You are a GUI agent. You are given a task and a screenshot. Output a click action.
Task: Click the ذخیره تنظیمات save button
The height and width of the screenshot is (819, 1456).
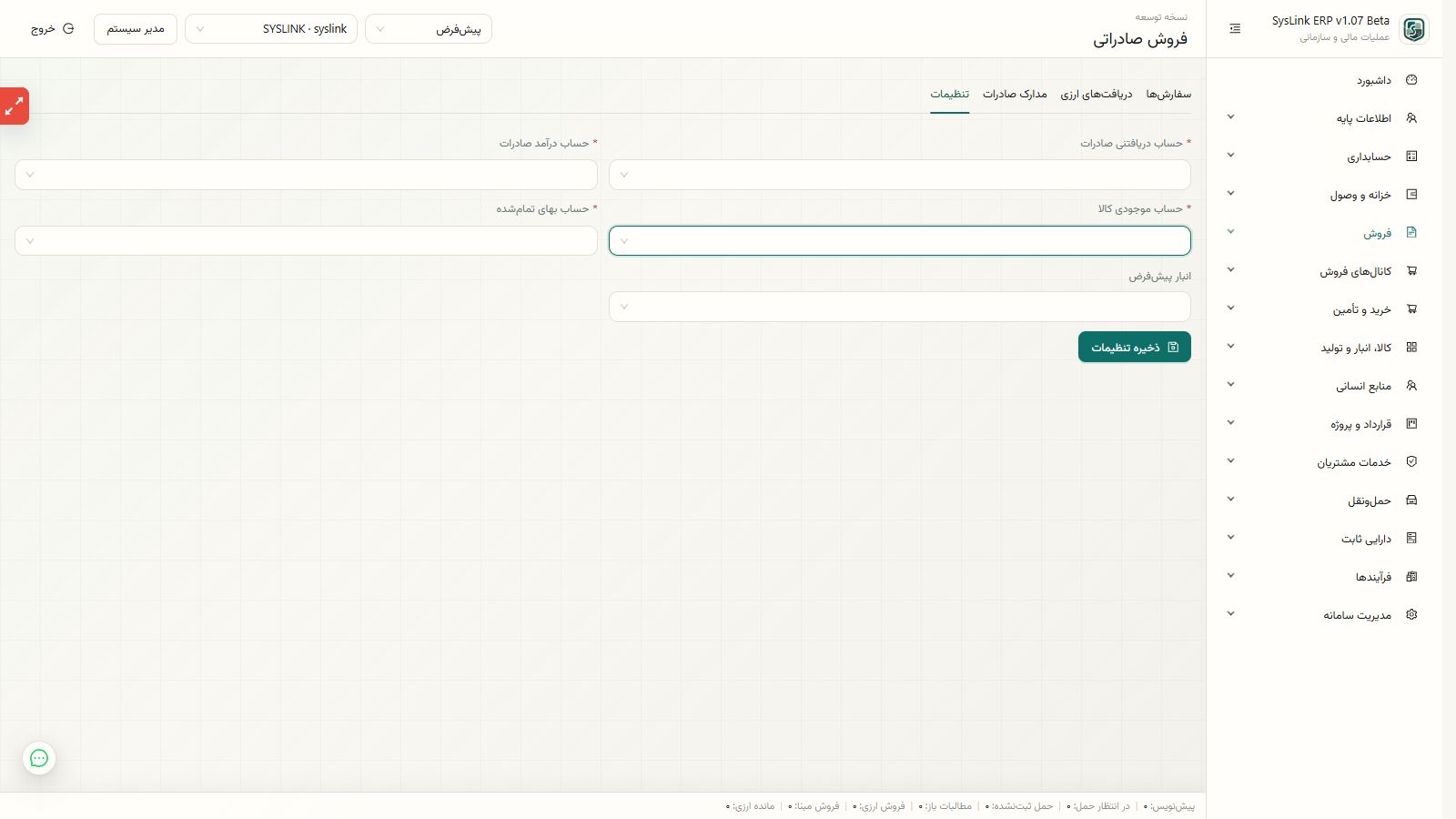[1135, 347]
